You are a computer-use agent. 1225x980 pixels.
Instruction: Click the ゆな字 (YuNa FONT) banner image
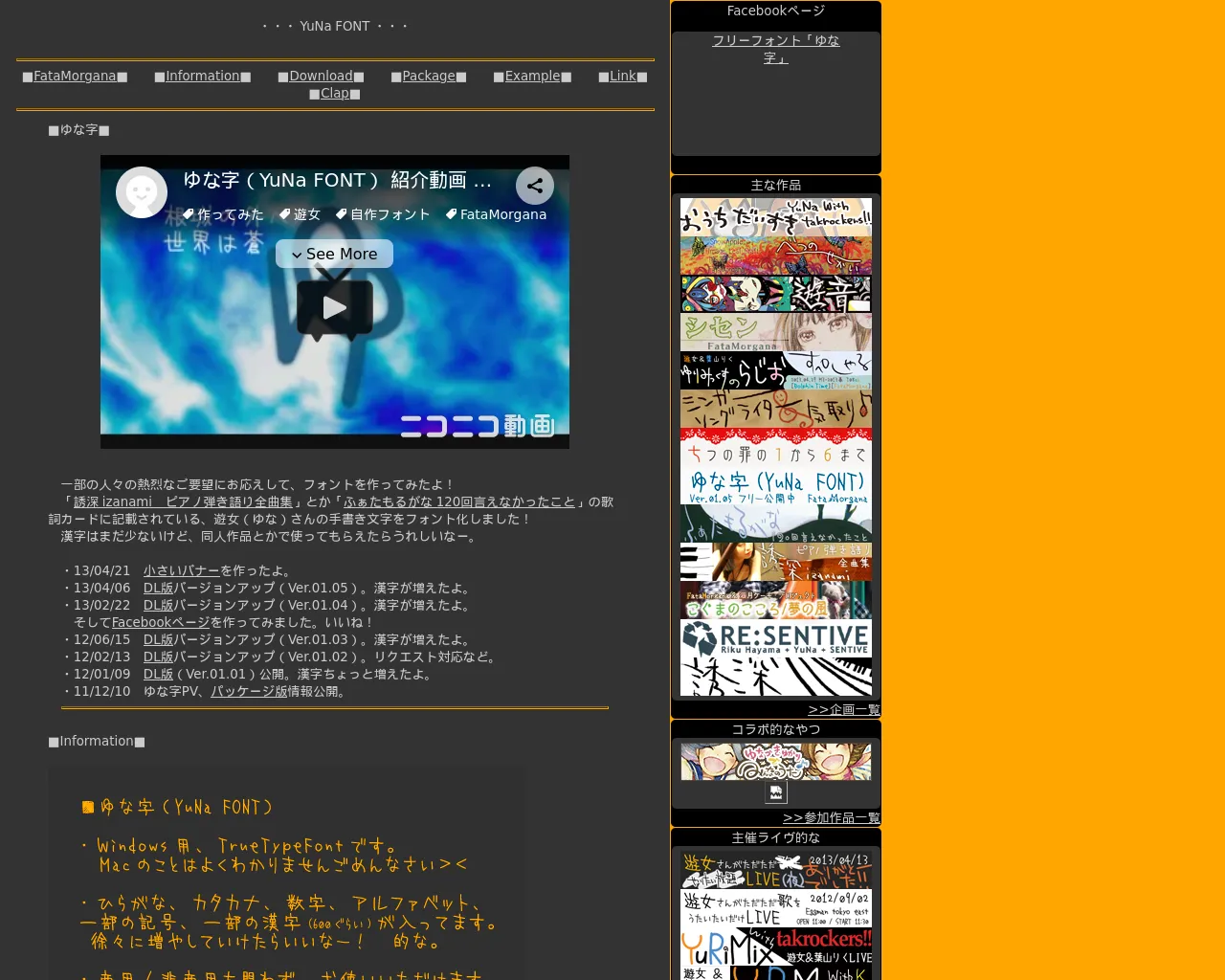[x=775, y=485]
